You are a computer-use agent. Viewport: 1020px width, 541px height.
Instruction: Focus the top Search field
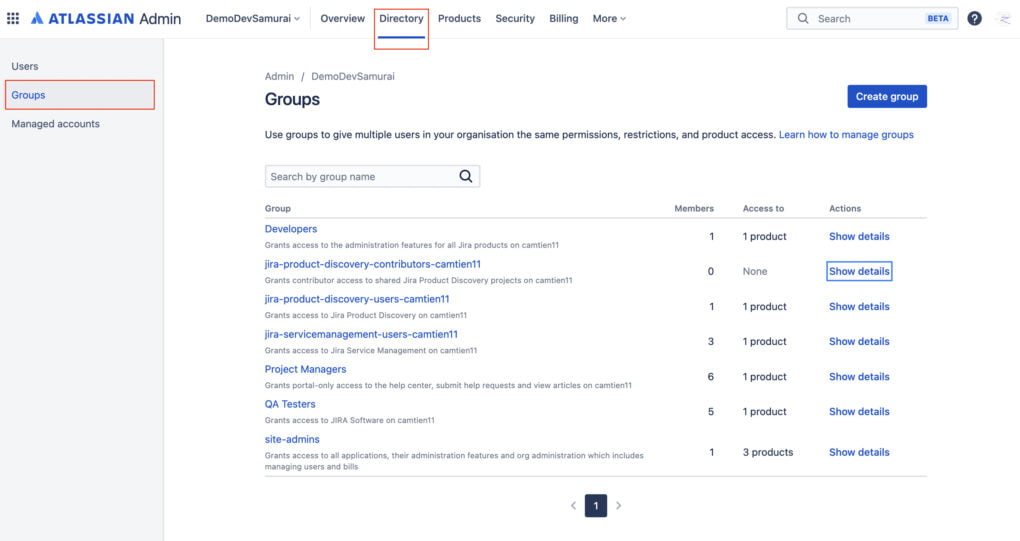872,18
